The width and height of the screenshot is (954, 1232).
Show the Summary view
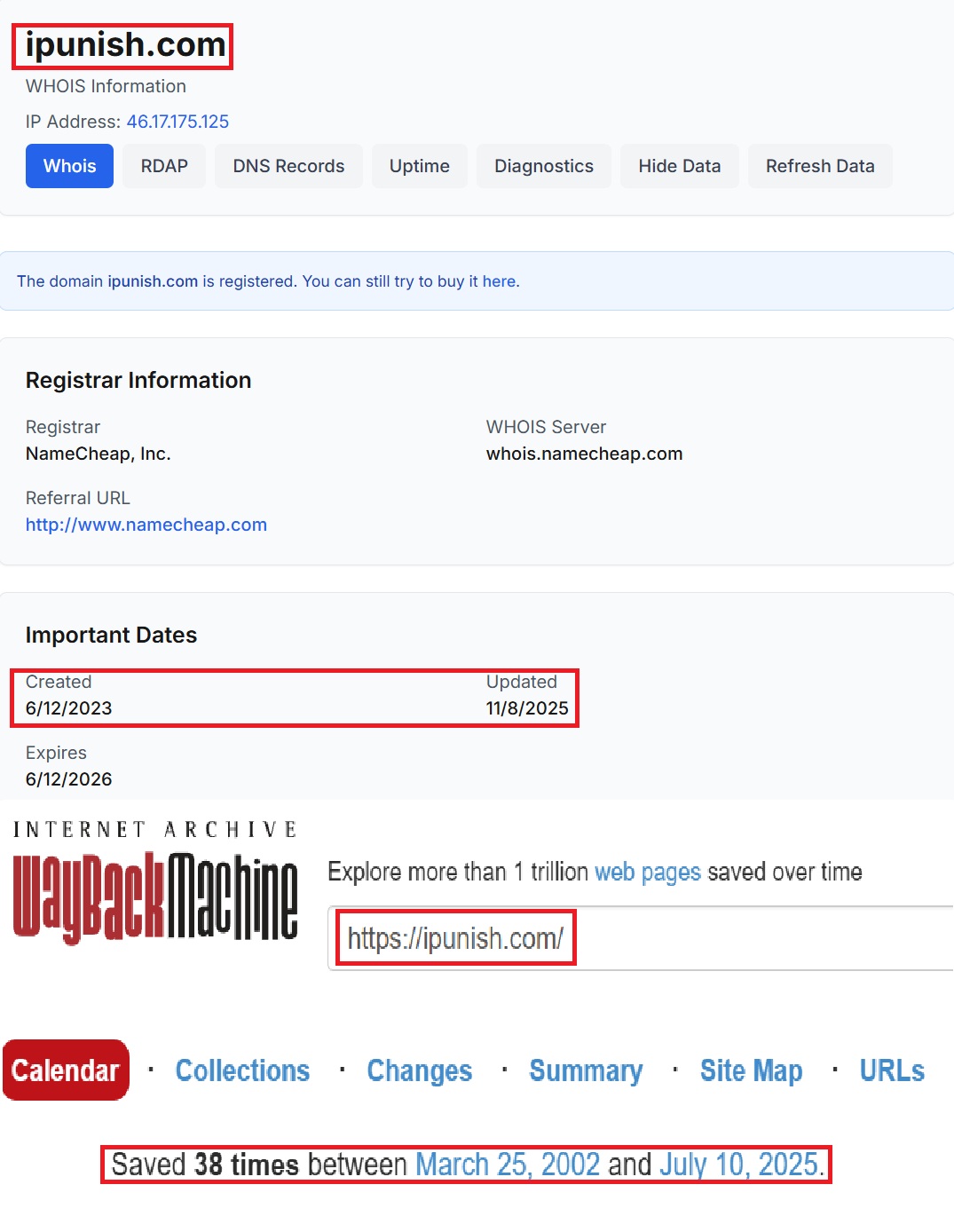[x=586, y=1070]
